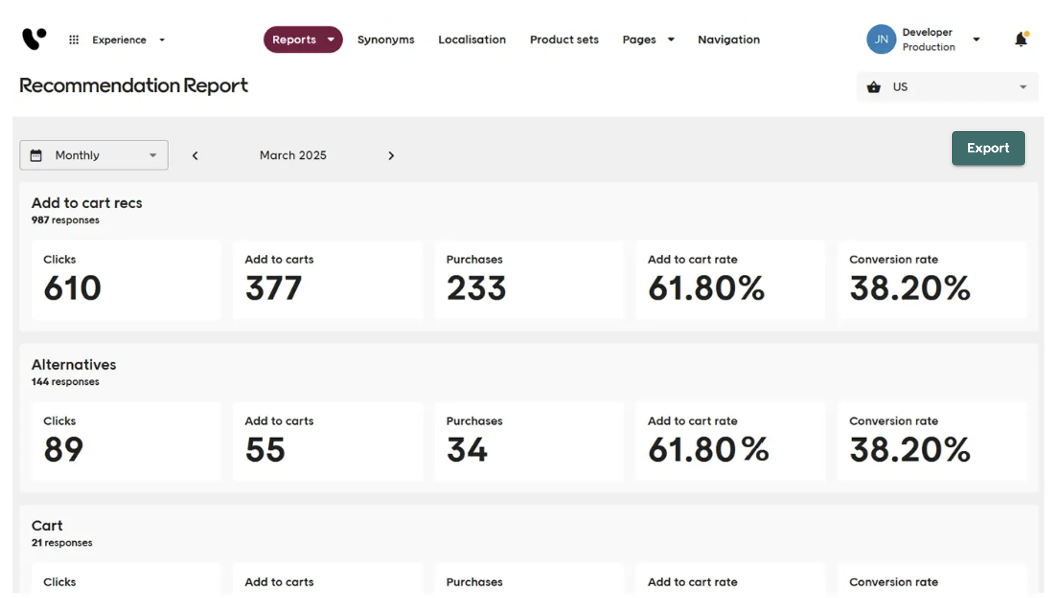1052x598 pixels.
Task: Click the Add to cart recs Clicks card
Action: coord(126,280)
